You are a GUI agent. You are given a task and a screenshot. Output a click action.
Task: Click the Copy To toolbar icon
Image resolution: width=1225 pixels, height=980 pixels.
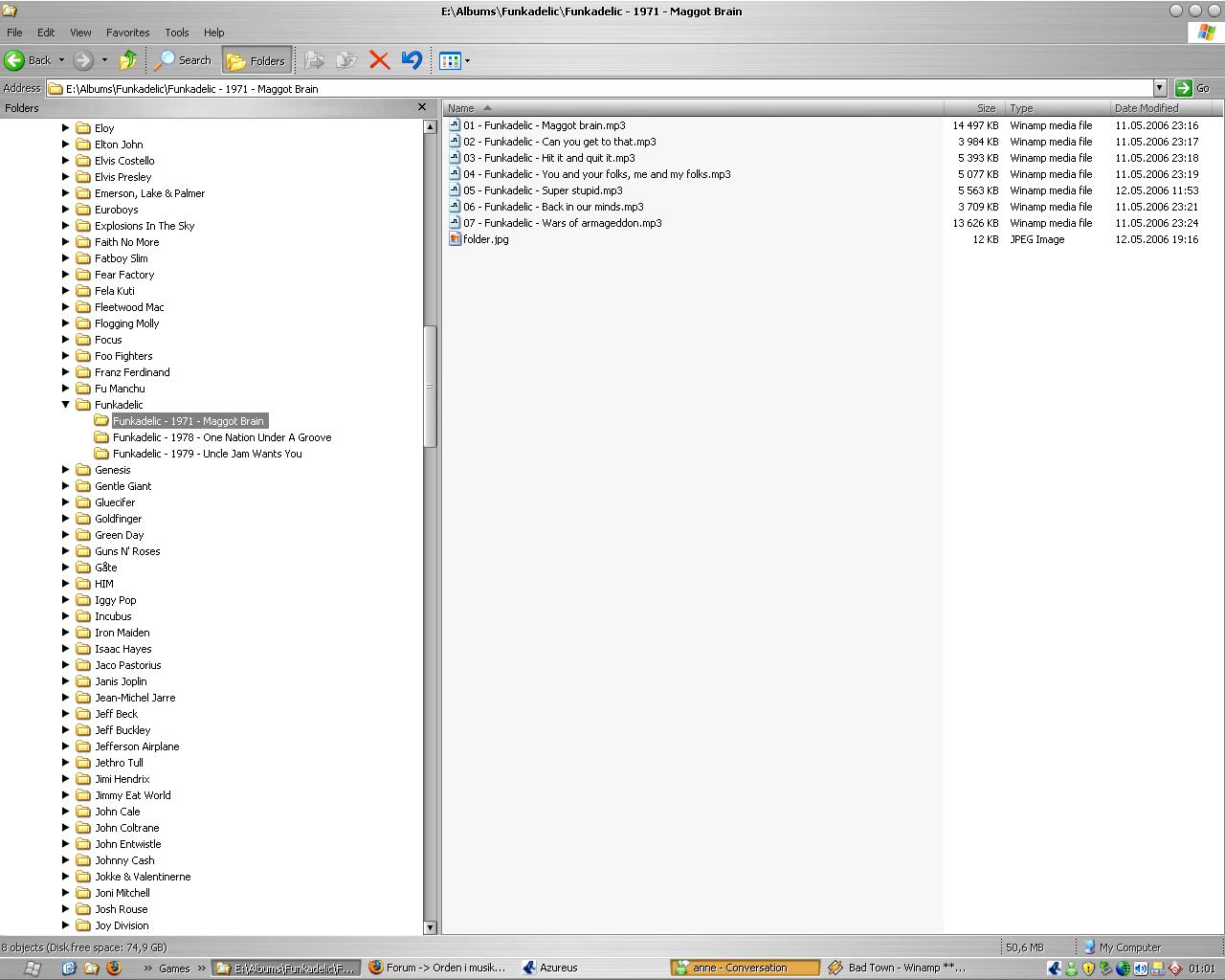coord(345,60)
